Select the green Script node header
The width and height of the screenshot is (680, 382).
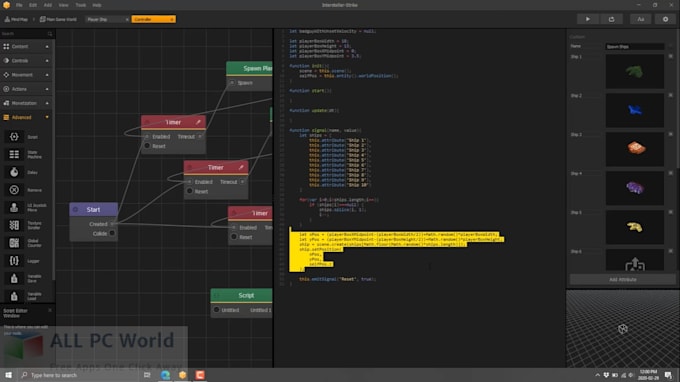(x=242, y=295)
